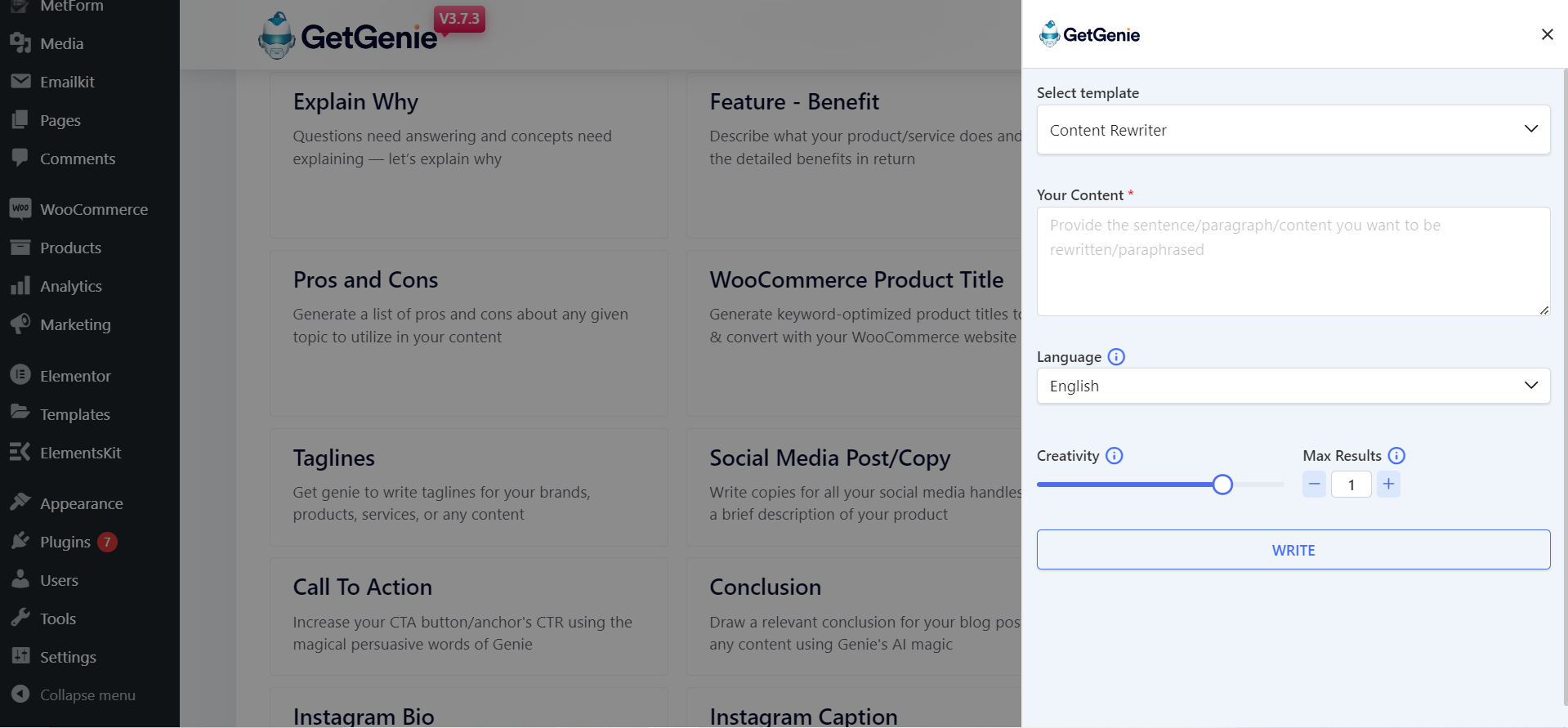Click the Collapse menu arrow icon
1568x728 pixels.
pos(20,695)
